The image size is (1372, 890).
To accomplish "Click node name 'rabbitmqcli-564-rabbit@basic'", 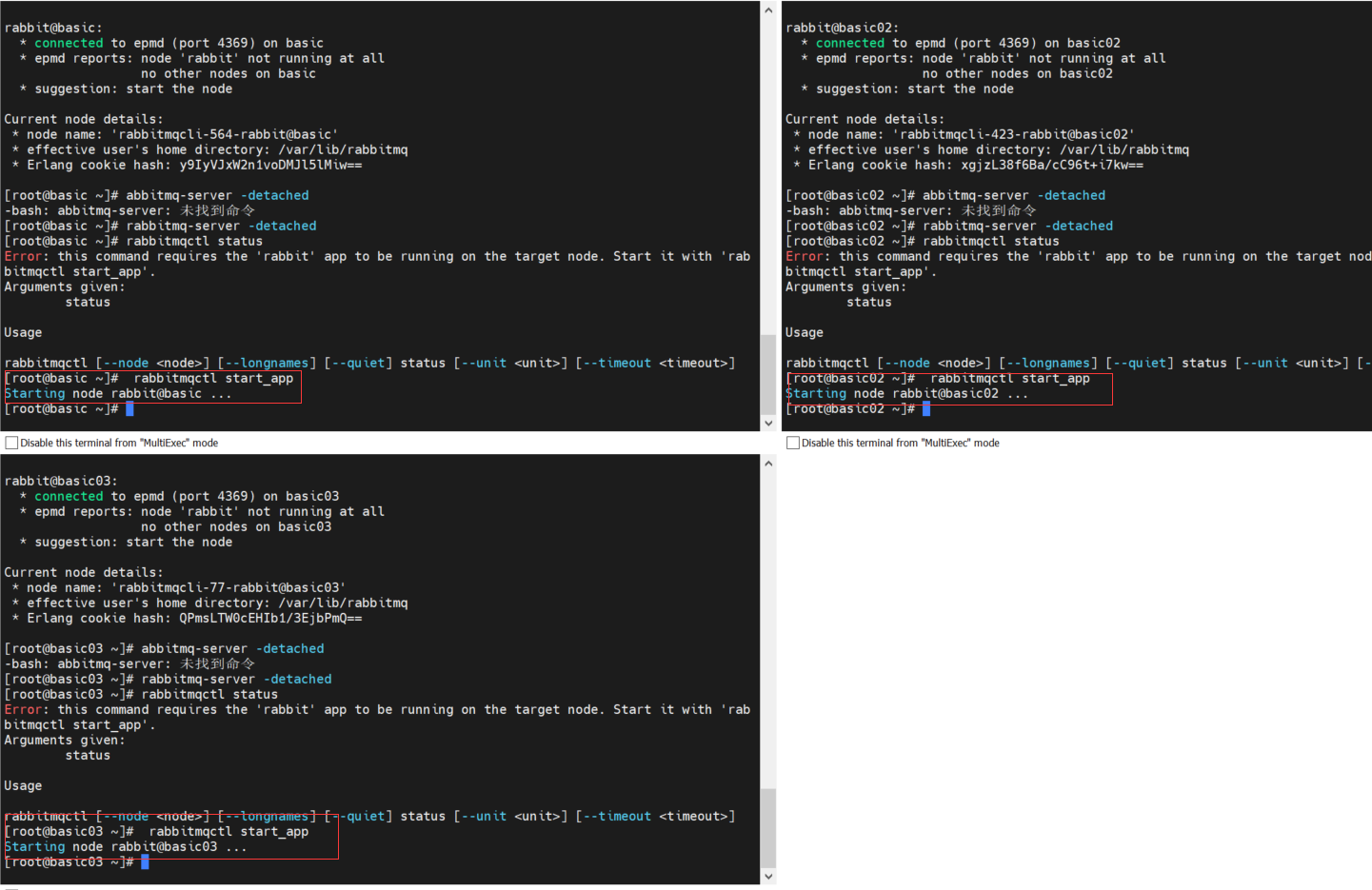I will click(x=225, y=134).
